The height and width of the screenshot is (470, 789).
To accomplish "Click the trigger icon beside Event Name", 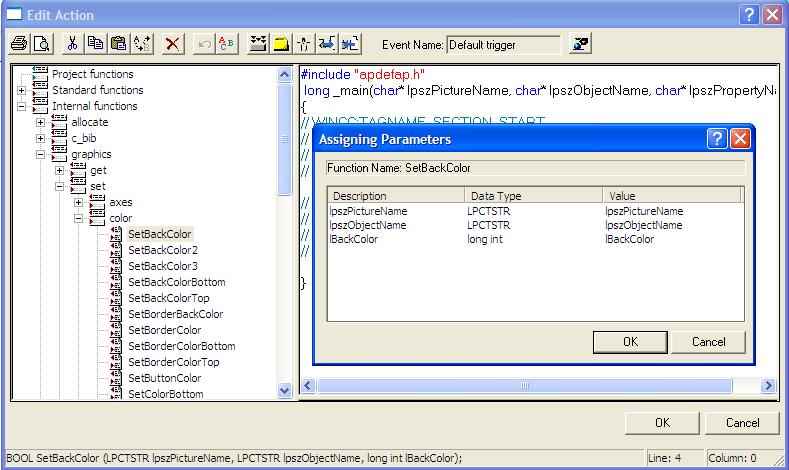I will (x=580, y=44).
